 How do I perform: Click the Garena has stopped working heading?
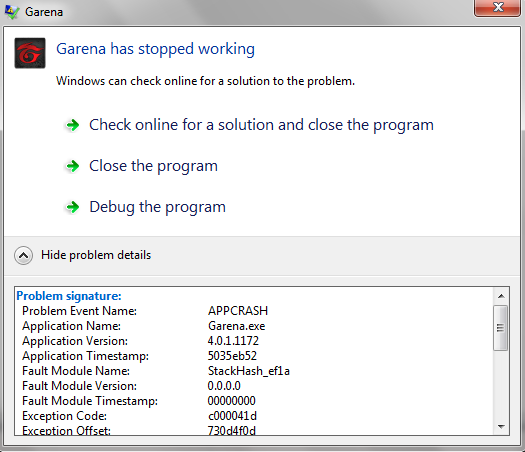point(156,49)
